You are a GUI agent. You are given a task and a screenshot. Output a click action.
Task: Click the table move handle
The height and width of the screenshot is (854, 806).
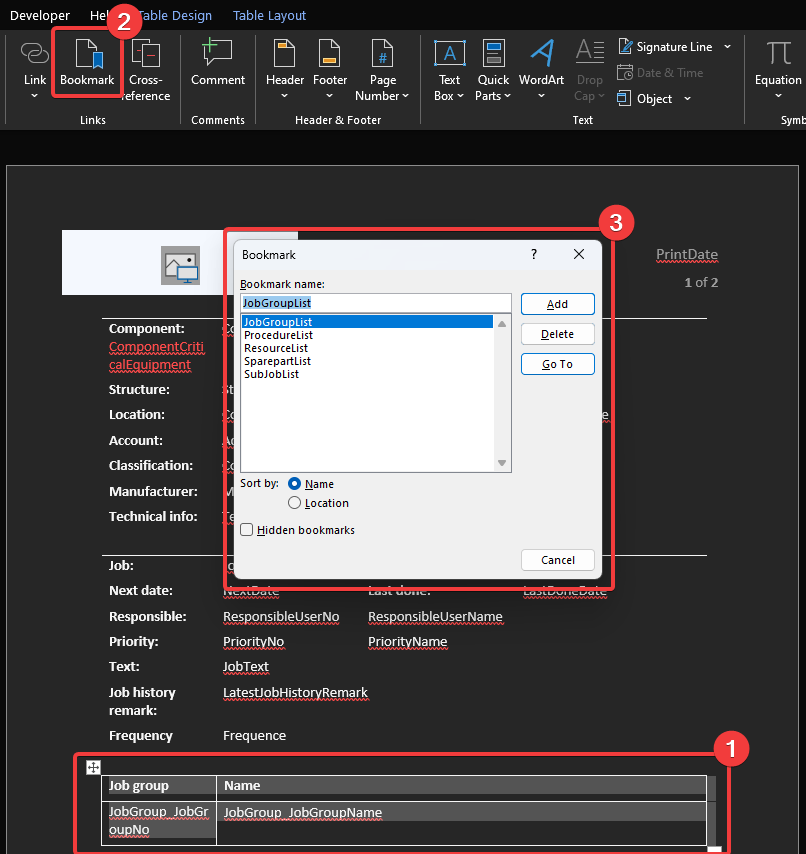click(93, 767)
